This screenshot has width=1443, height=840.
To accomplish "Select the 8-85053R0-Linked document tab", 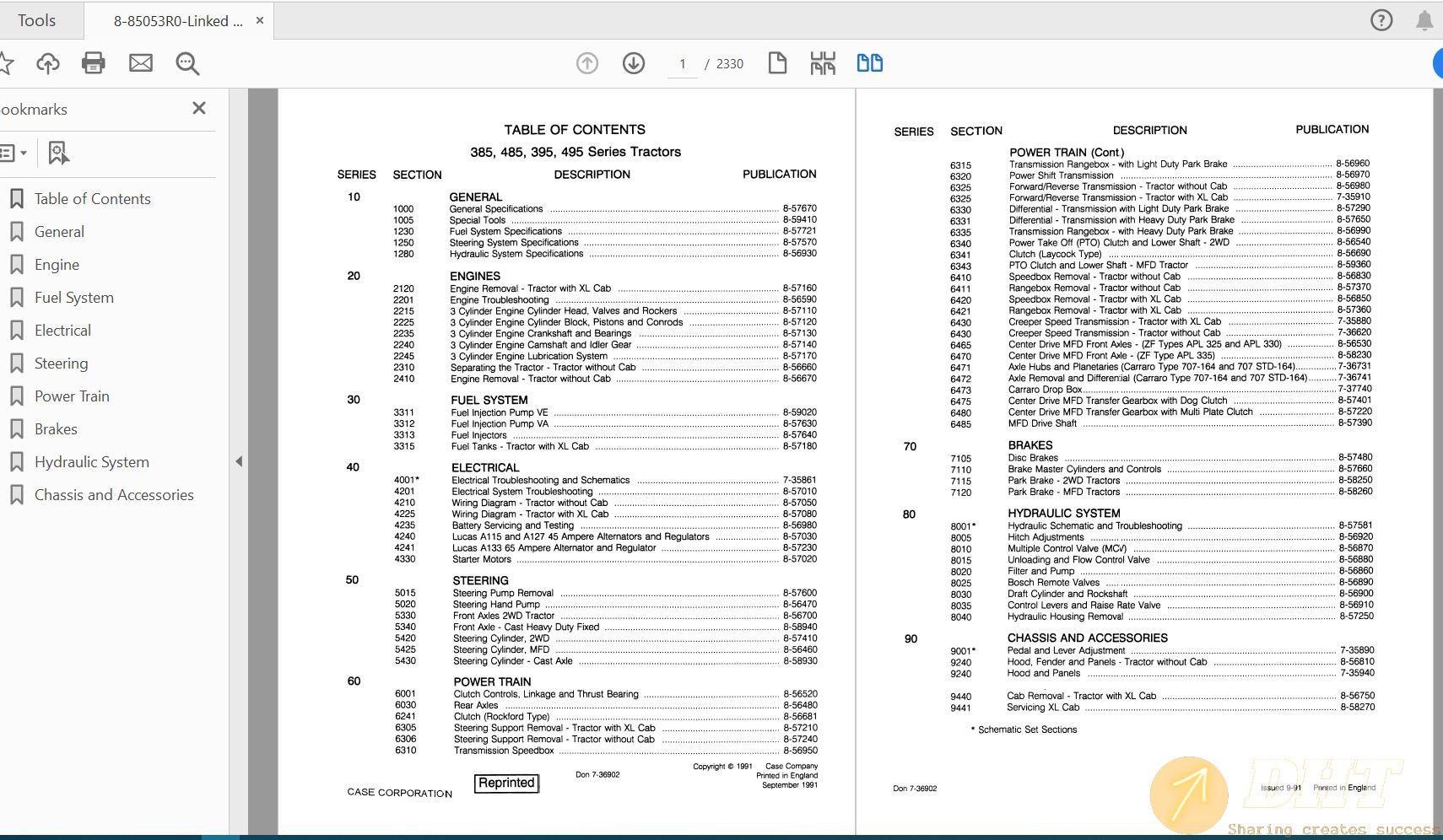I will tap(177, 21).
